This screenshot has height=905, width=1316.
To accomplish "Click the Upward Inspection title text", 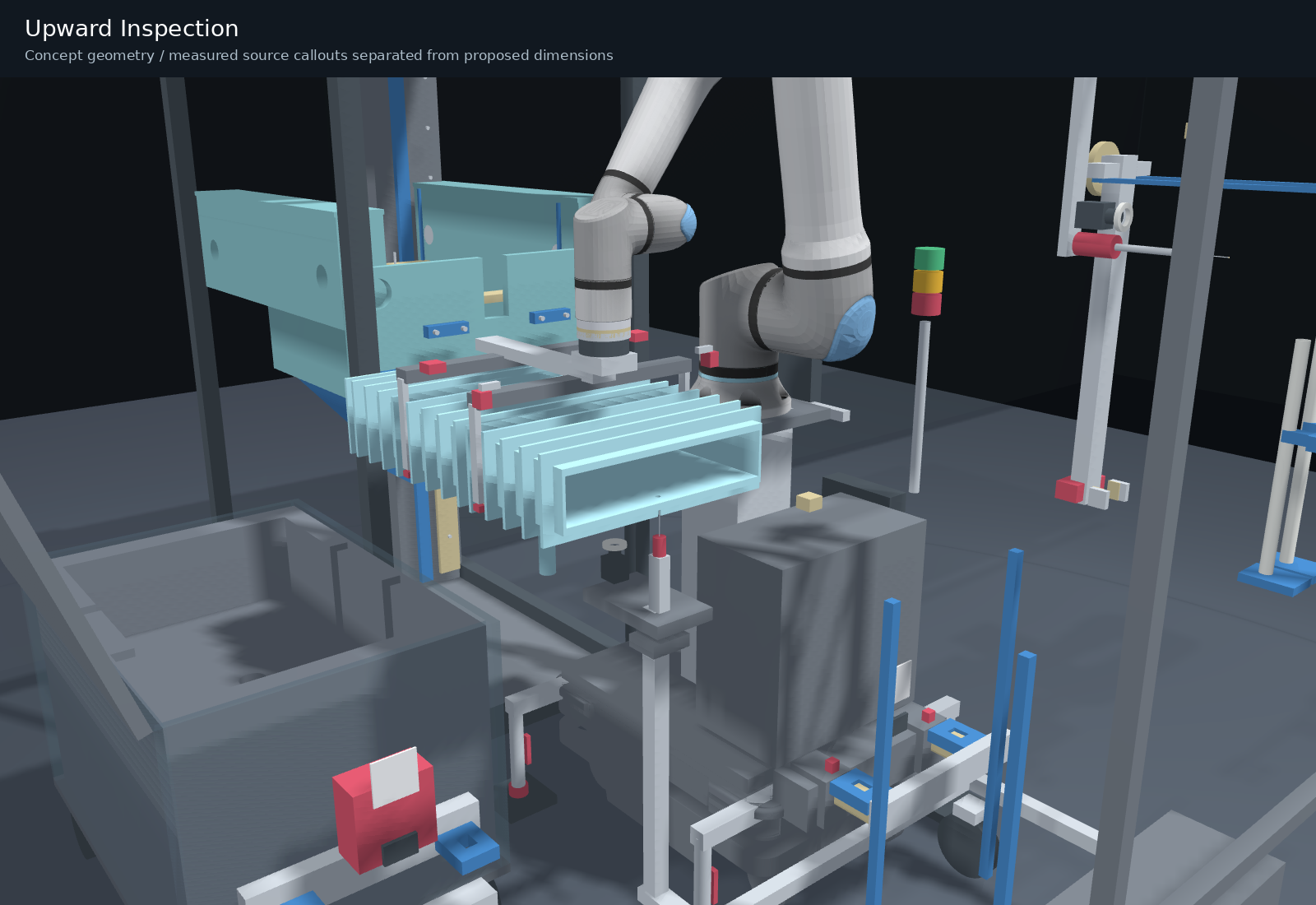I will (x=132, y=29).
